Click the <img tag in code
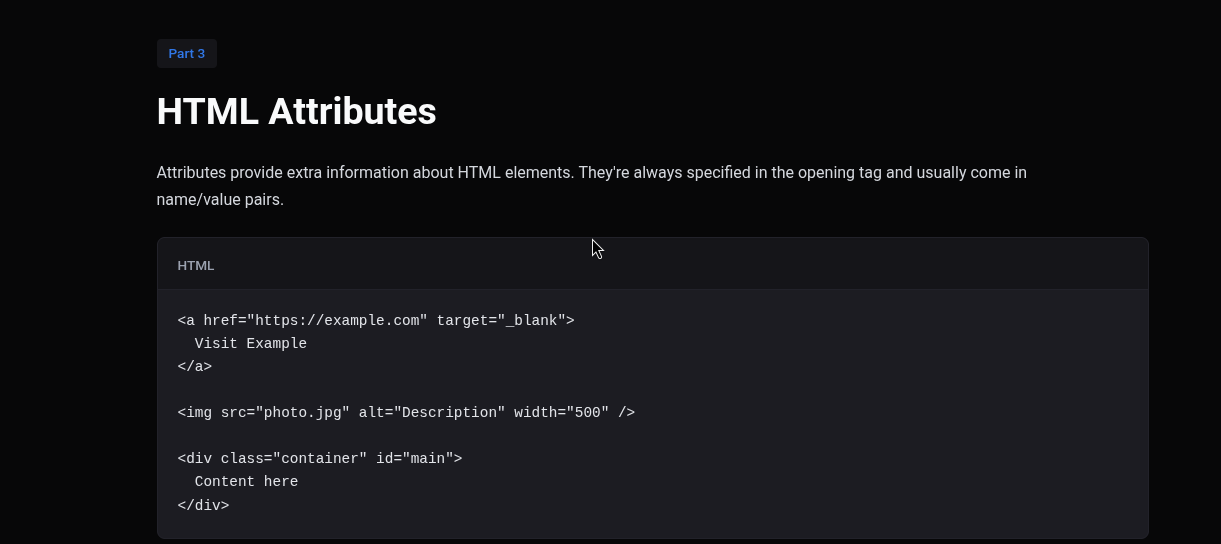Image resolution: width=1221 pixels, height=544 pixels. coord(195,413)
